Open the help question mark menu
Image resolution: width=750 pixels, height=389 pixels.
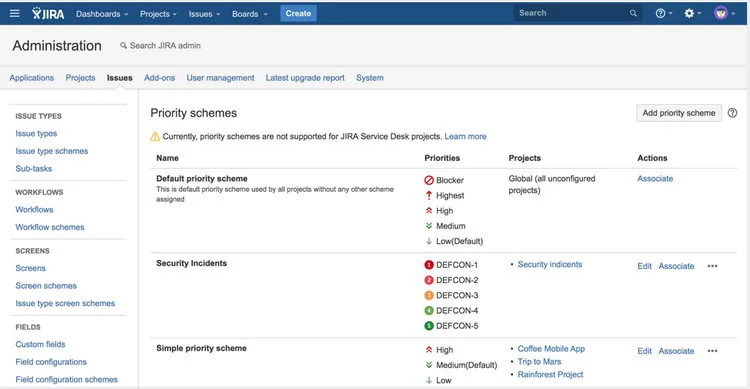tap(663, 13)
